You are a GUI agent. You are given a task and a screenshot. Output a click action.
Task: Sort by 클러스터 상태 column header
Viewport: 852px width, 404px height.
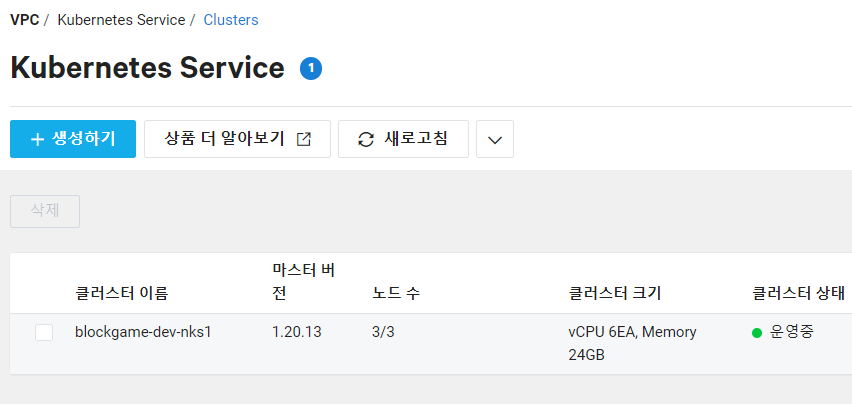click(x=798, y=294)
